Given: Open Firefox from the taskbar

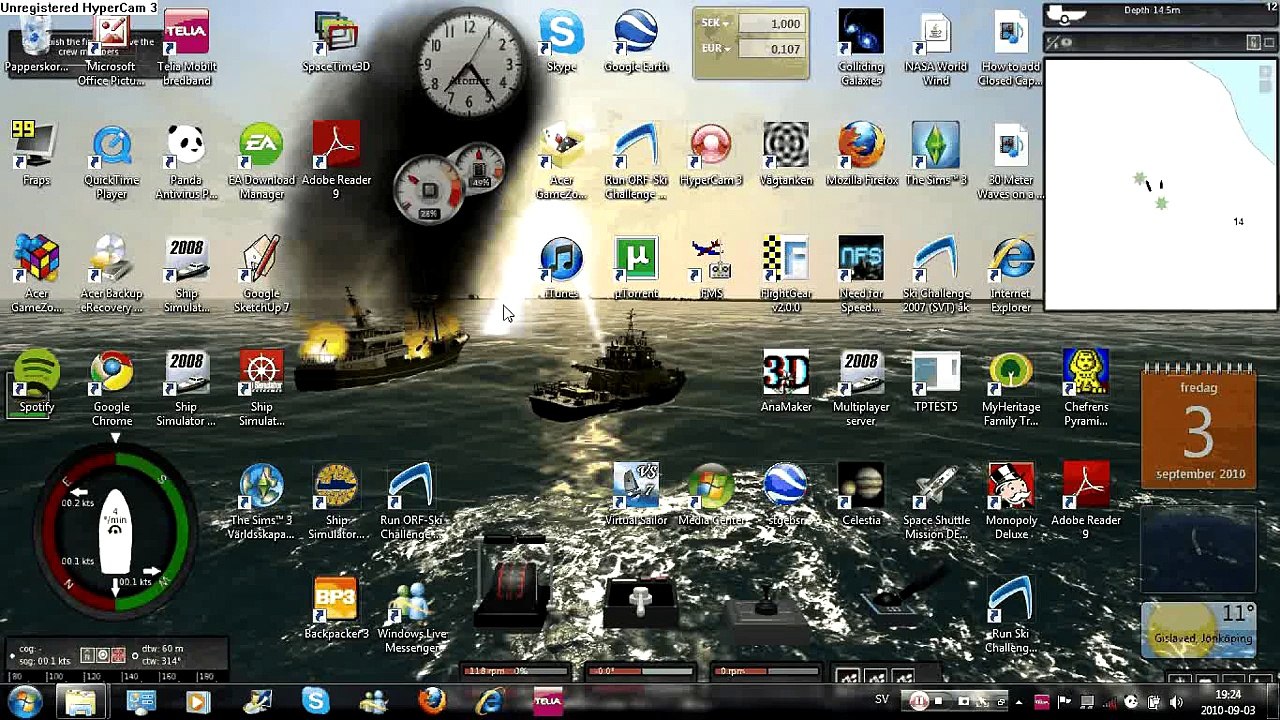Looking at the screenshot, I should pos(432,701).
